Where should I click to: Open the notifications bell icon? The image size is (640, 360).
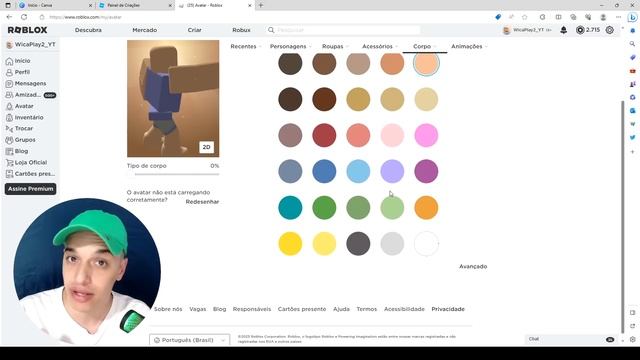pos(564,30)
